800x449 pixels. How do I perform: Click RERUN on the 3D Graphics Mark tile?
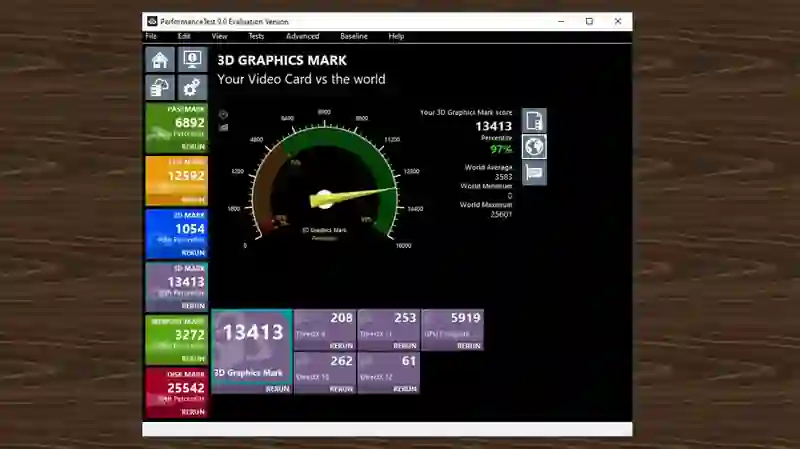point(277,389)
